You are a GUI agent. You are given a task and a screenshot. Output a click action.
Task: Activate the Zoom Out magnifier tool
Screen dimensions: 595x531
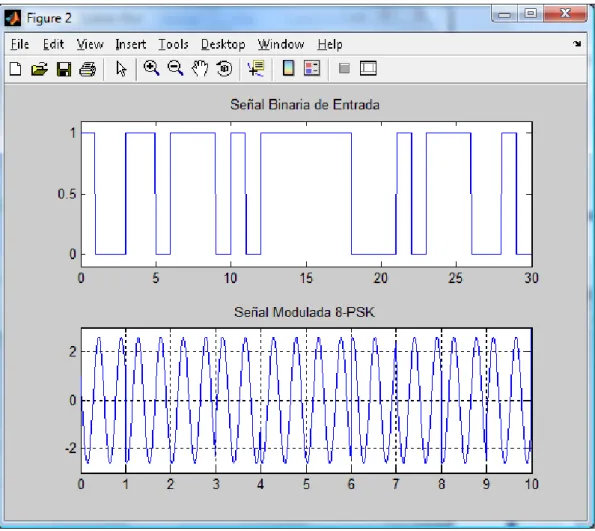[176, 69]
